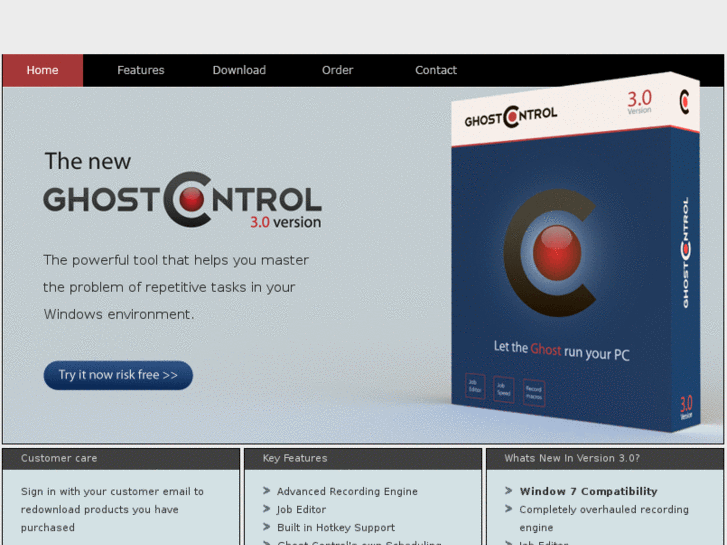
Task: Navigate to the Order page
Action: (x=338, y=70)
